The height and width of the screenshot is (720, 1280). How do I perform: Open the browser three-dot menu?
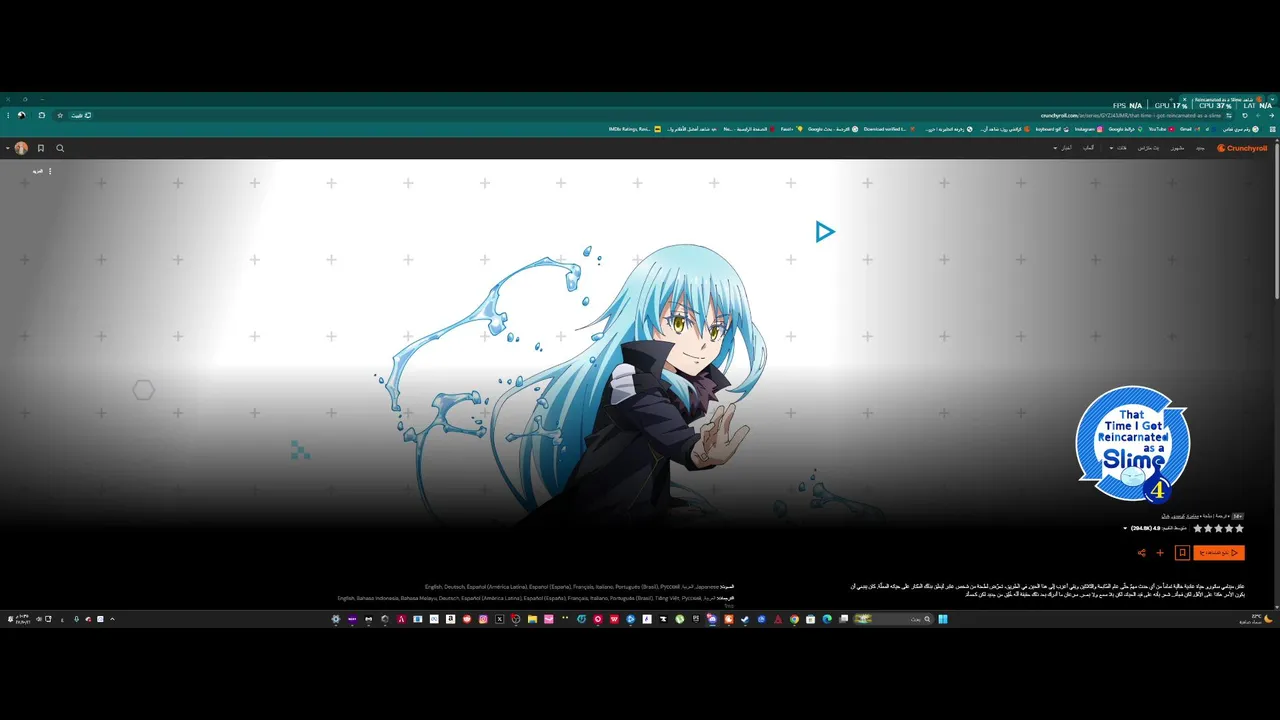[8, 115]
